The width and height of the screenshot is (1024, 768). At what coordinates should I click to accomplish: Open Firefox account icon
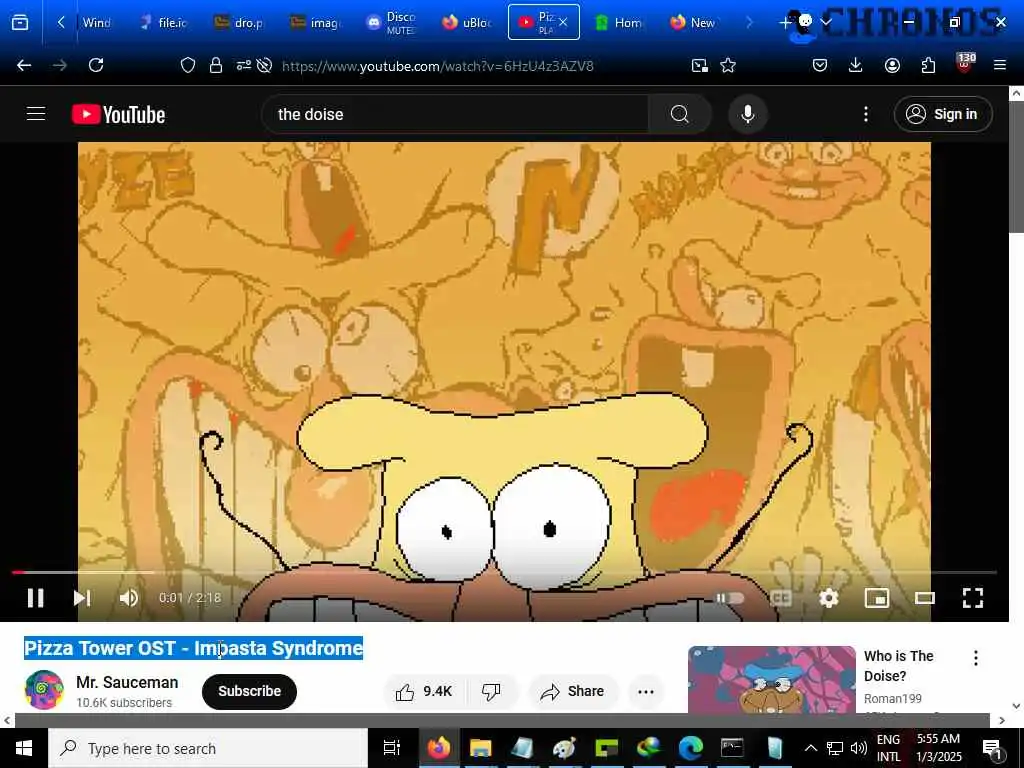coord(892,65)
